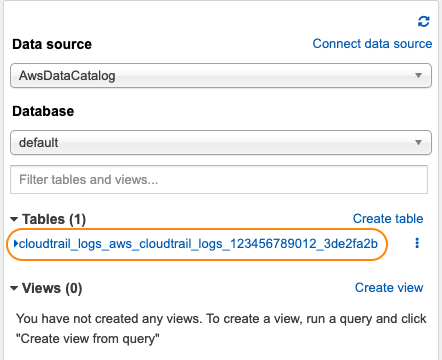
Task: Open the Connect data source link
Action: click(x=372, y=44)
